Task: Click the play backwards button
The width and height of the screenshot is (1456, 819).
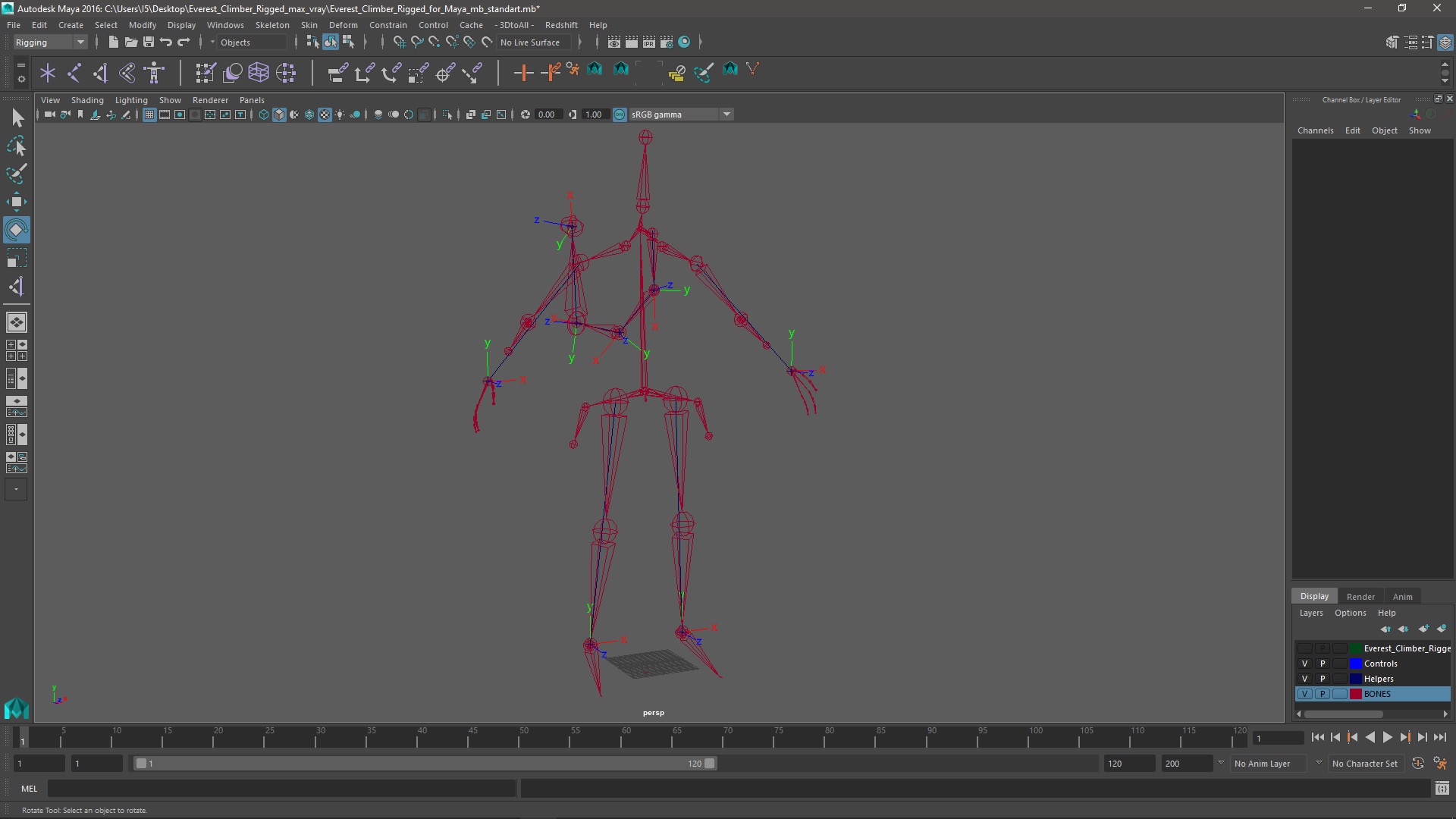Action: [x=1370, y=737]
